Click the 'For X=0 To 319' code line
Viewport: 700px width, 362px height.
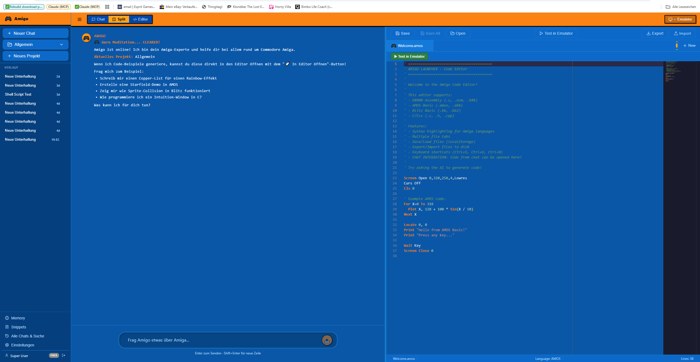418,204
